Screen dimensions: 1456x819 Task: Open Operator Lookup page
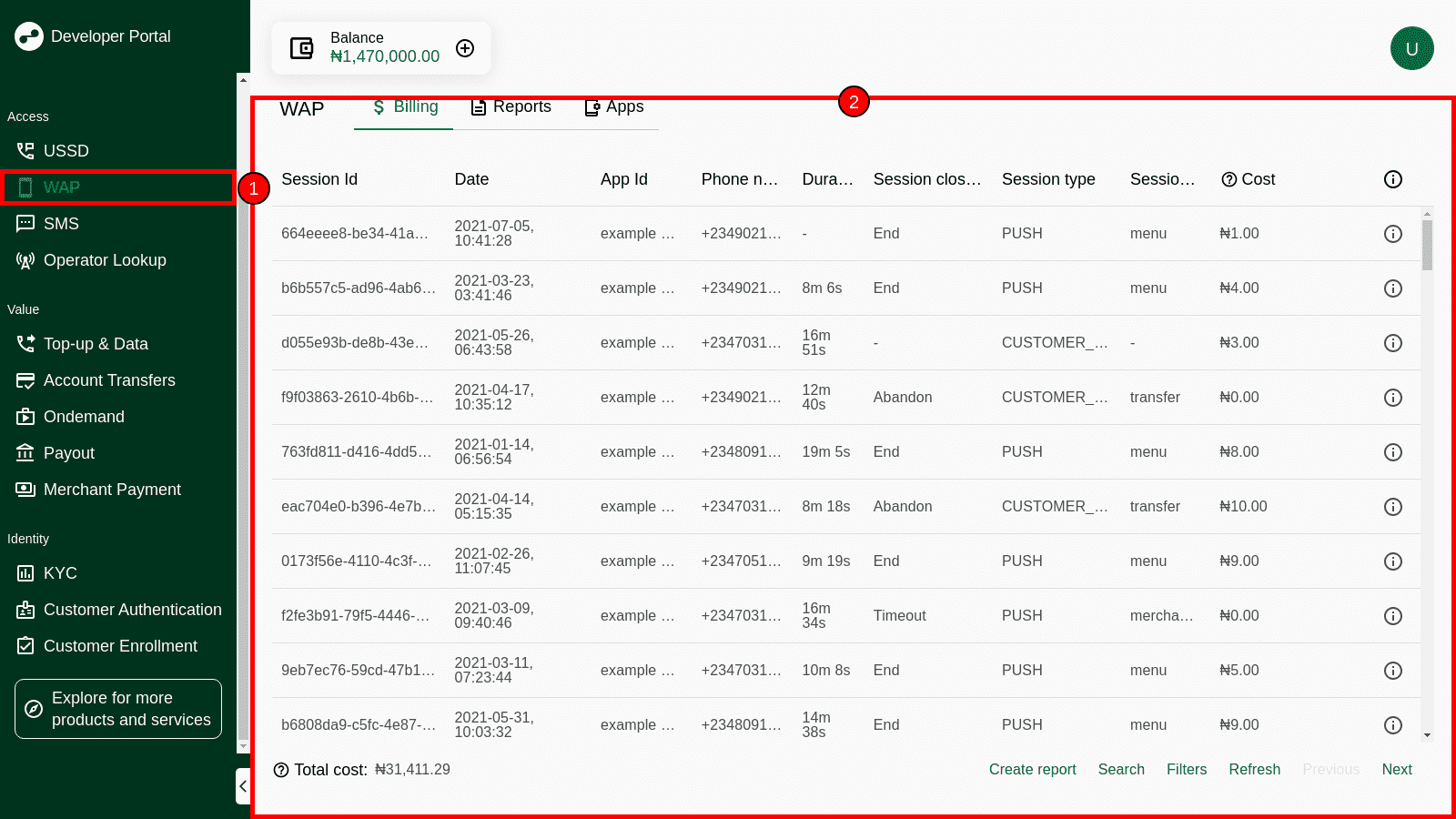pos(104,260)
